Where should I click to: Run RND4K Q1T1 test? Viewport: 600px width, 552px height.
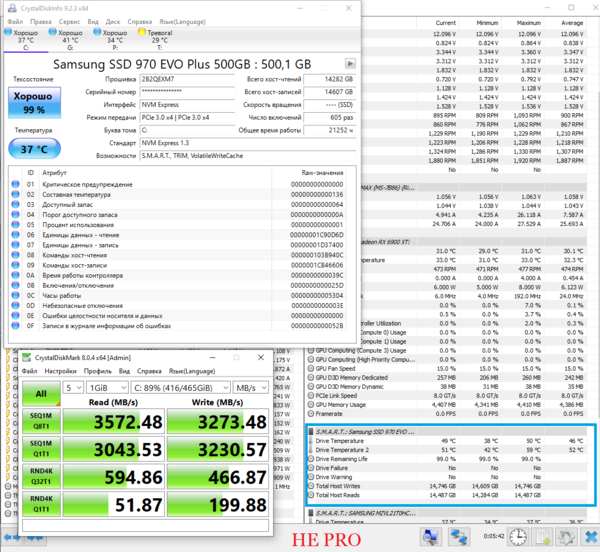(x=41, y=504)
